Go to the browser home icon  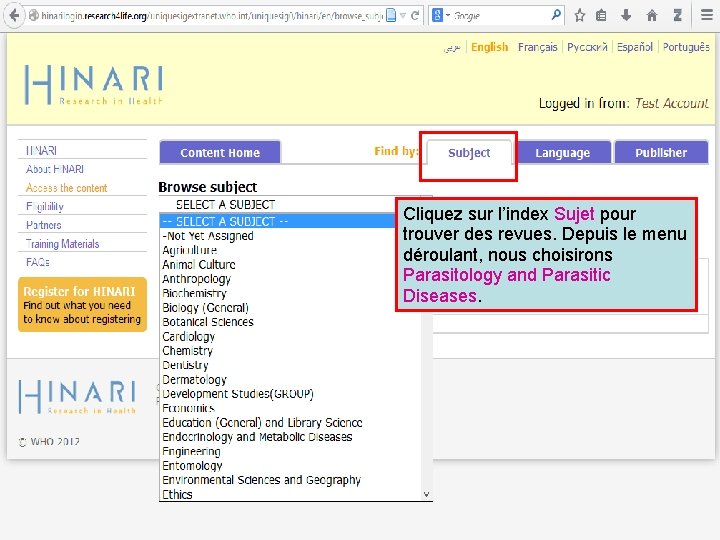coord(652,16)
